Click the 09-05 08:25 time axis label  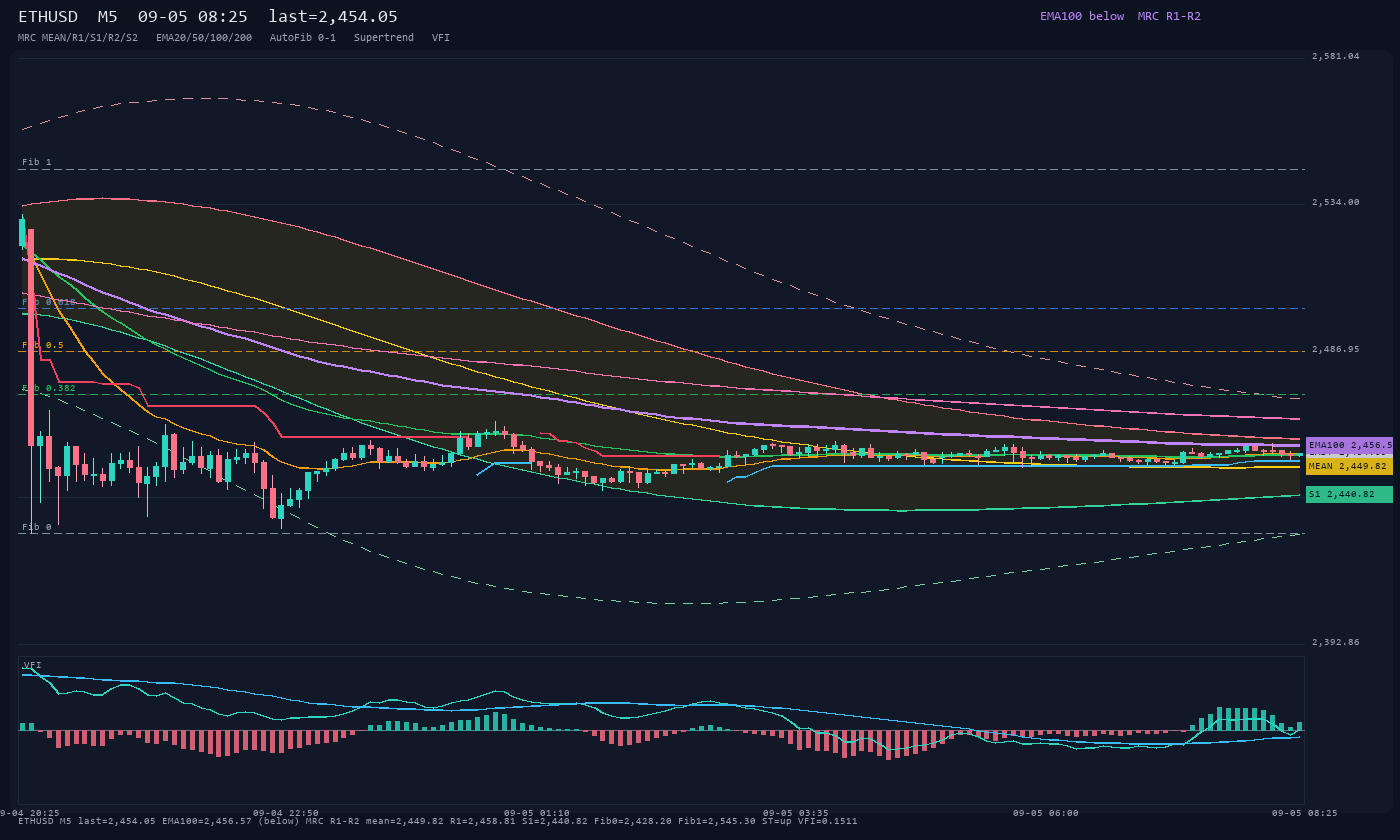click(x=1305, y=813)
